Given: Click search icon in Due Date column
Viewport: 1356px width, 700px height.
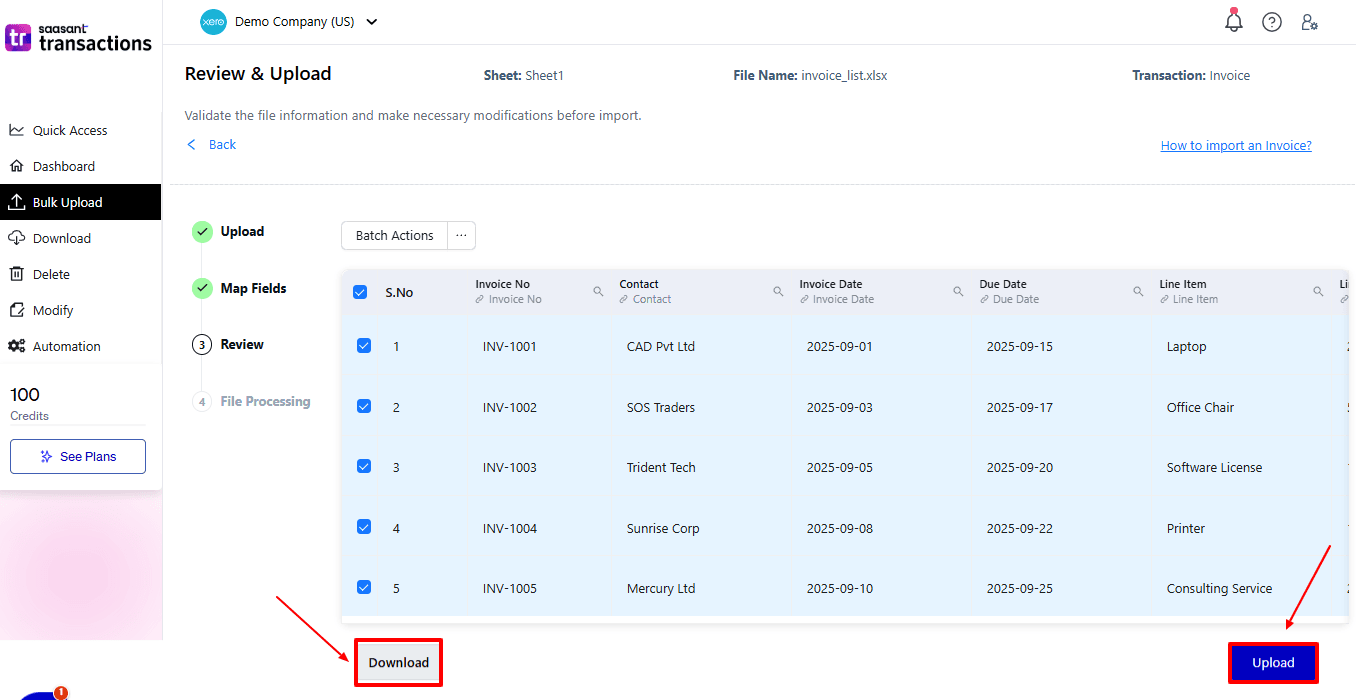Looking at the screenshot, I should pos(1138,292).
